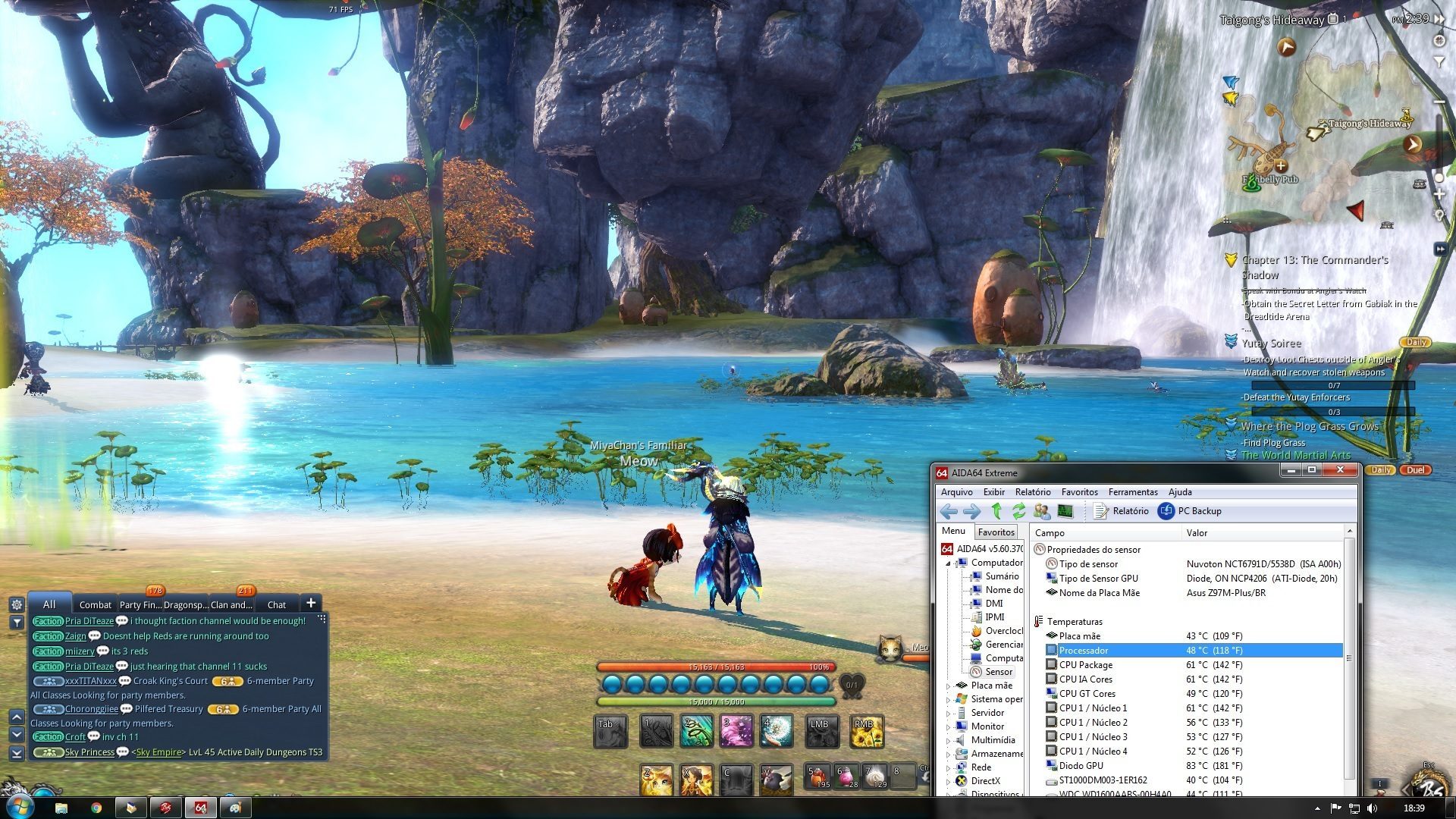Click the Valor column header

(x=1263, y=533)
